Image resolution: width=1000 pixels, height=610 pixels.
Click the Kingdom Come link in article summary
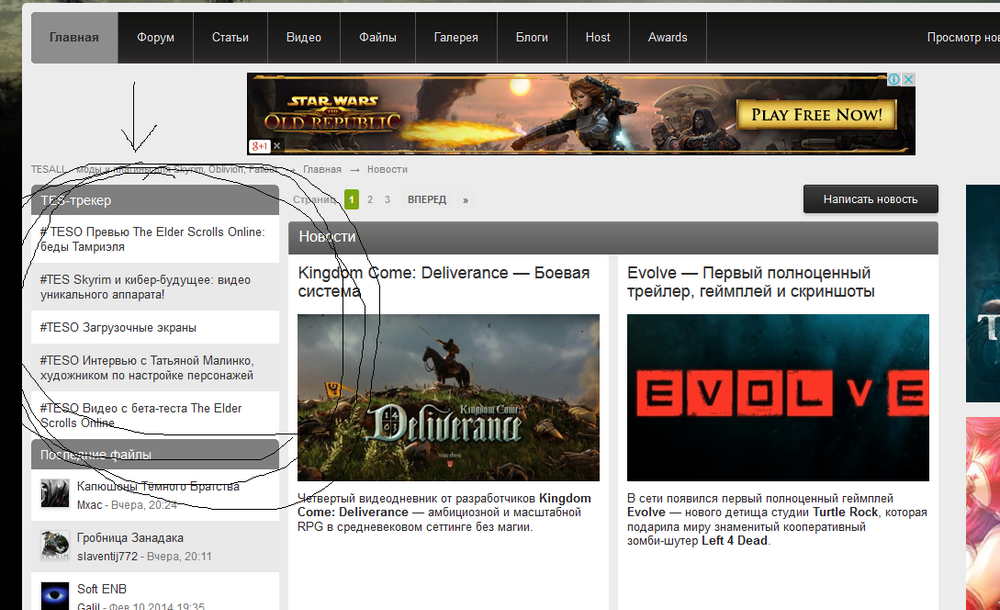[x=443, y=505]
